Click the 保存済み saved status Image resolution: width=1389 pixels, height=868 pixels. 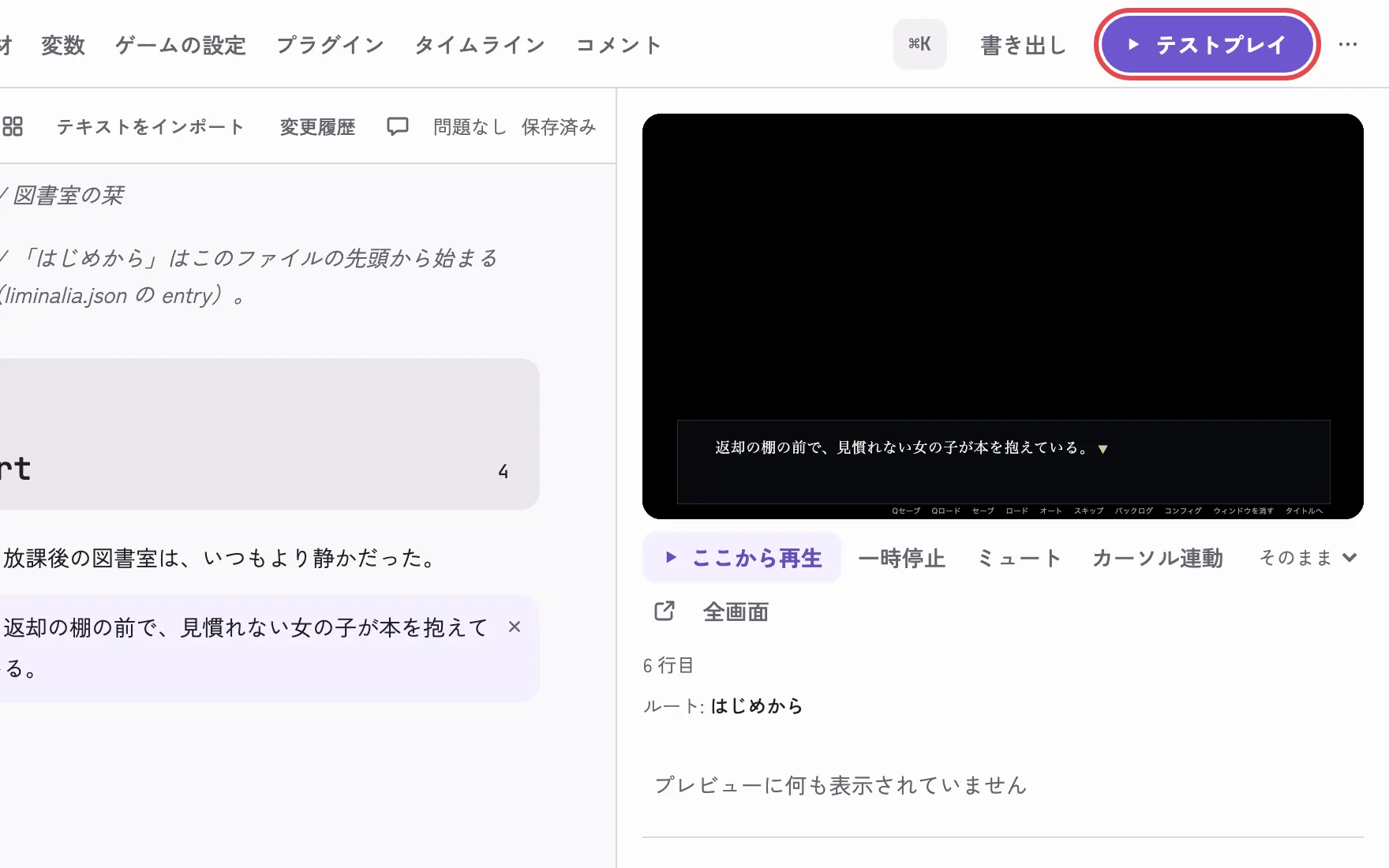click(x=559, y=127)
